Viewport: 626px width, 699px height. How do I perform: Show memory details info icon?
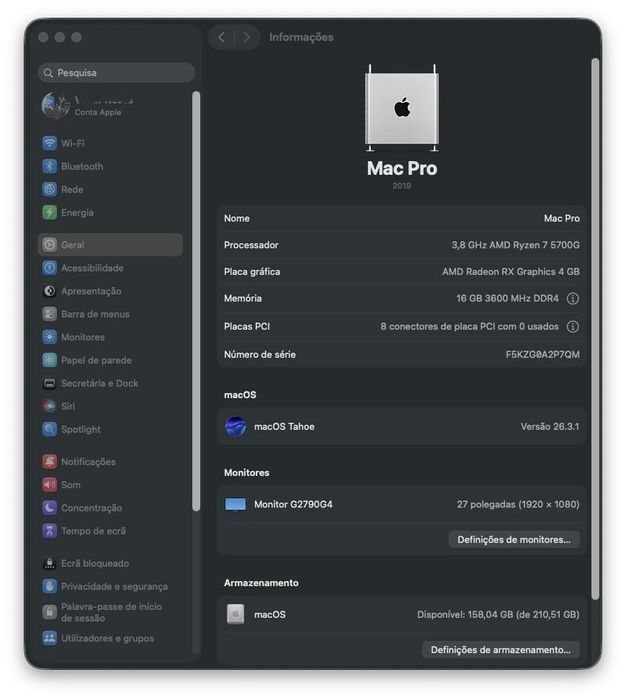coord(573,298)
